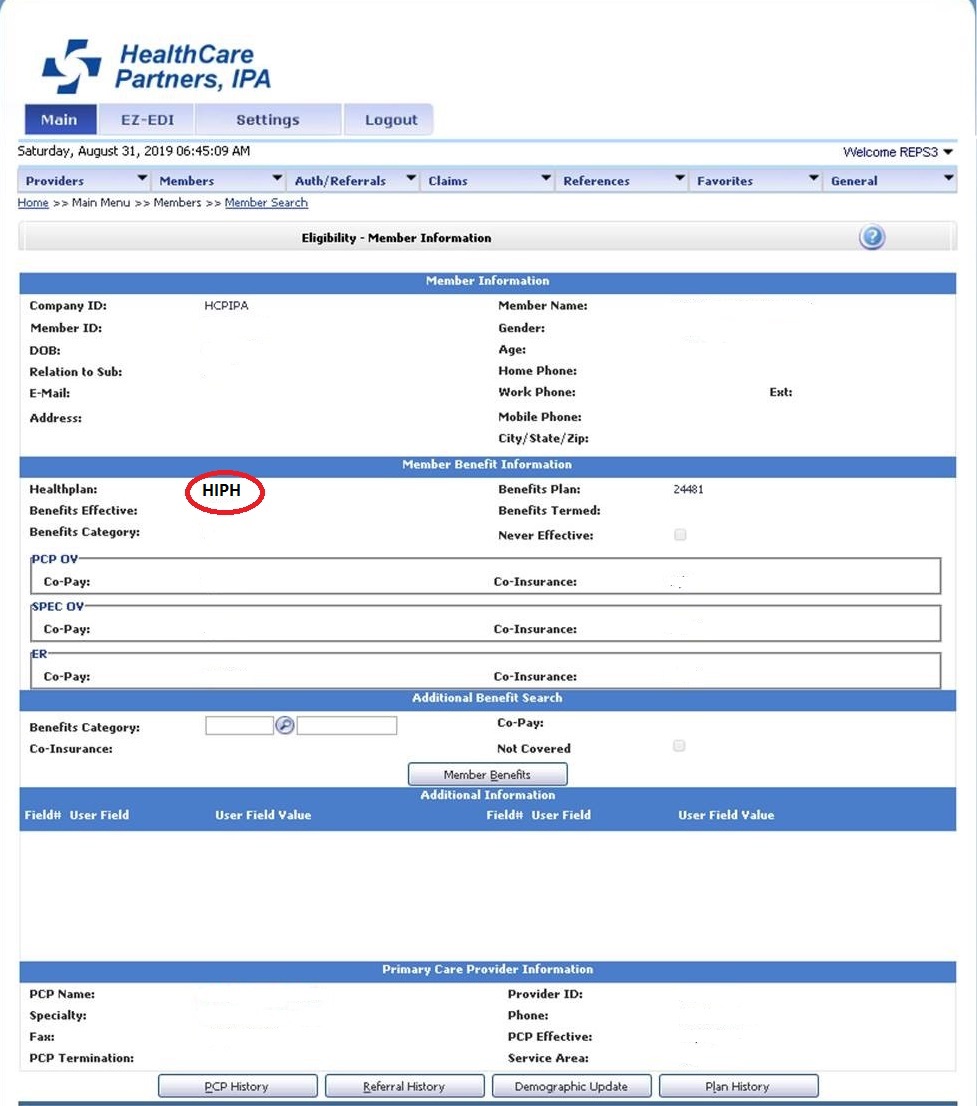Switch to the EZ-EDI tab
The height and width of the screenshot is (1106, 977).
tap(146, 118)
